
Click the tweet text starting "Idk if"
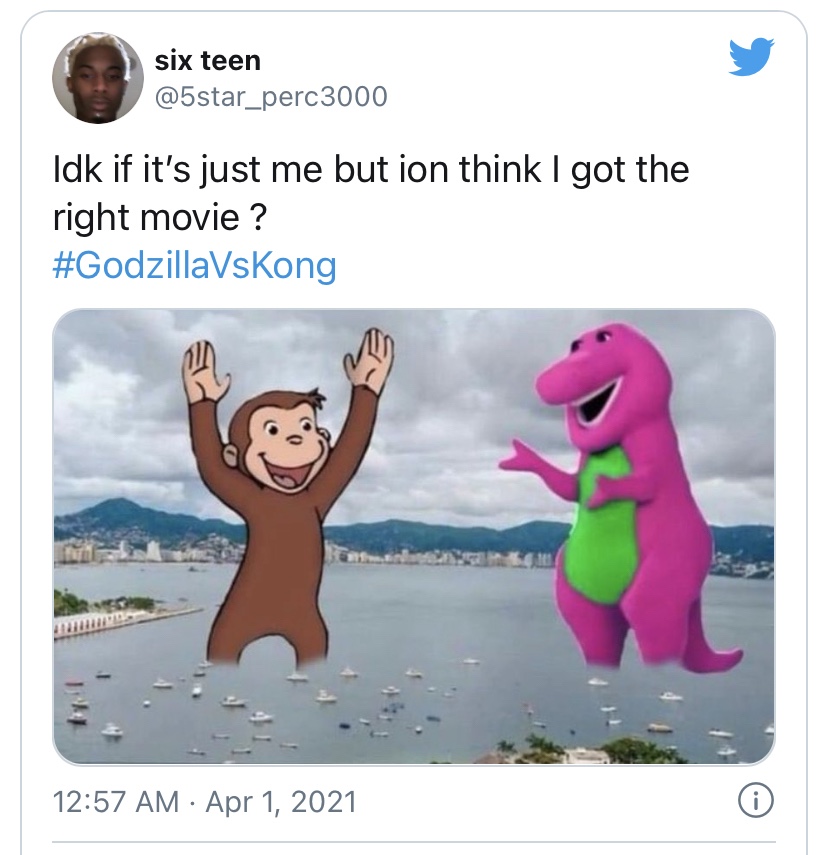(370, 170)
